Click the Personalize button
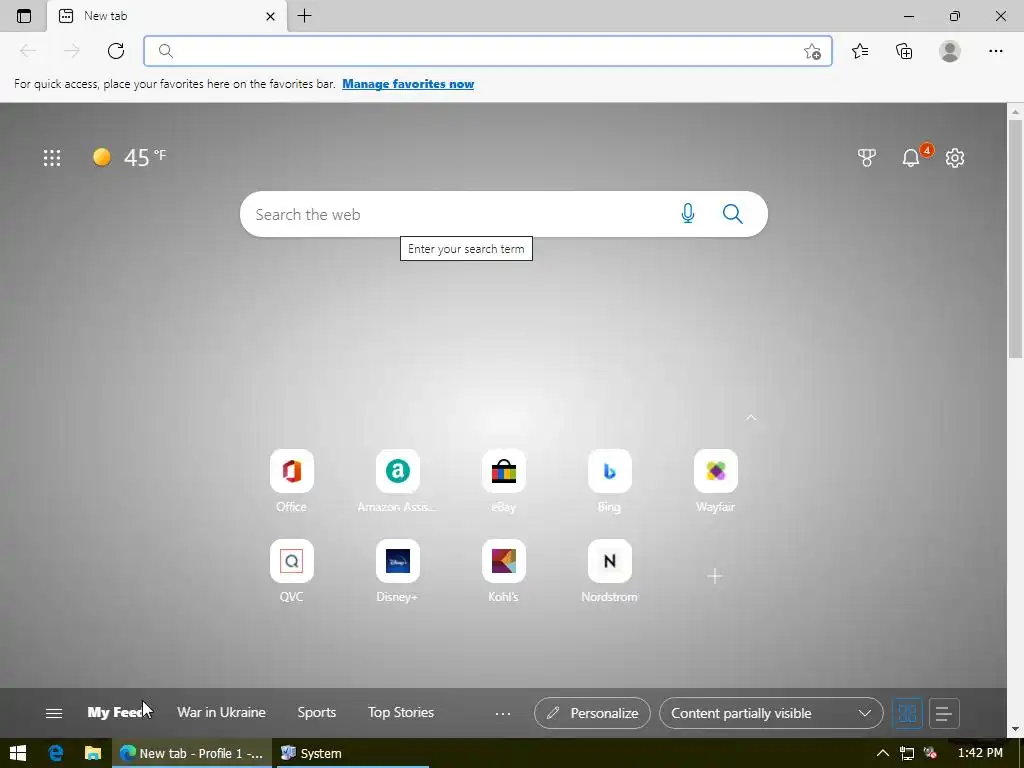The height and width of the screenshot is (768, 1024). tap(592, 713)
